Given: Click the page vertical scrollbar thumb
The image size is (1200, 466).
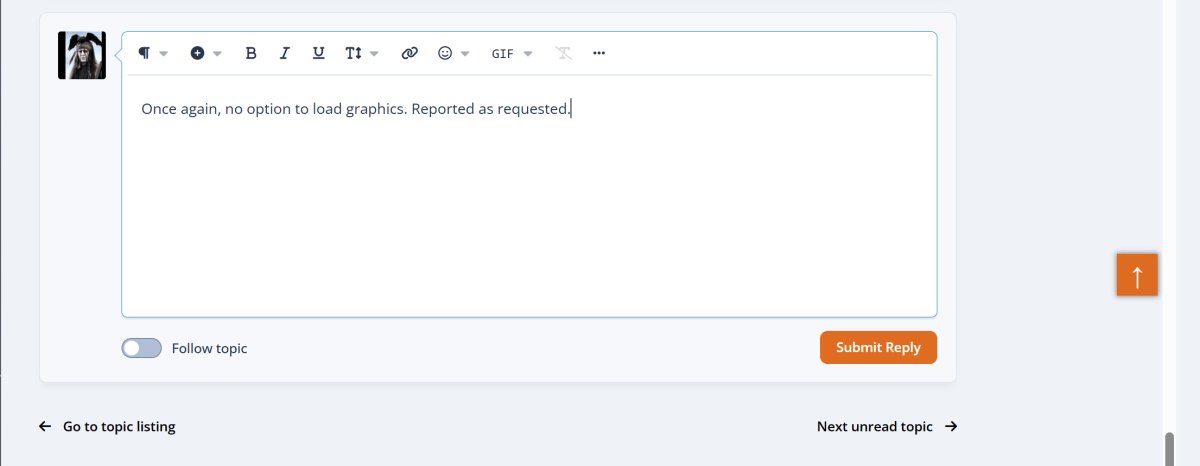Looking at the screenshot, I should pos(1168,447).
